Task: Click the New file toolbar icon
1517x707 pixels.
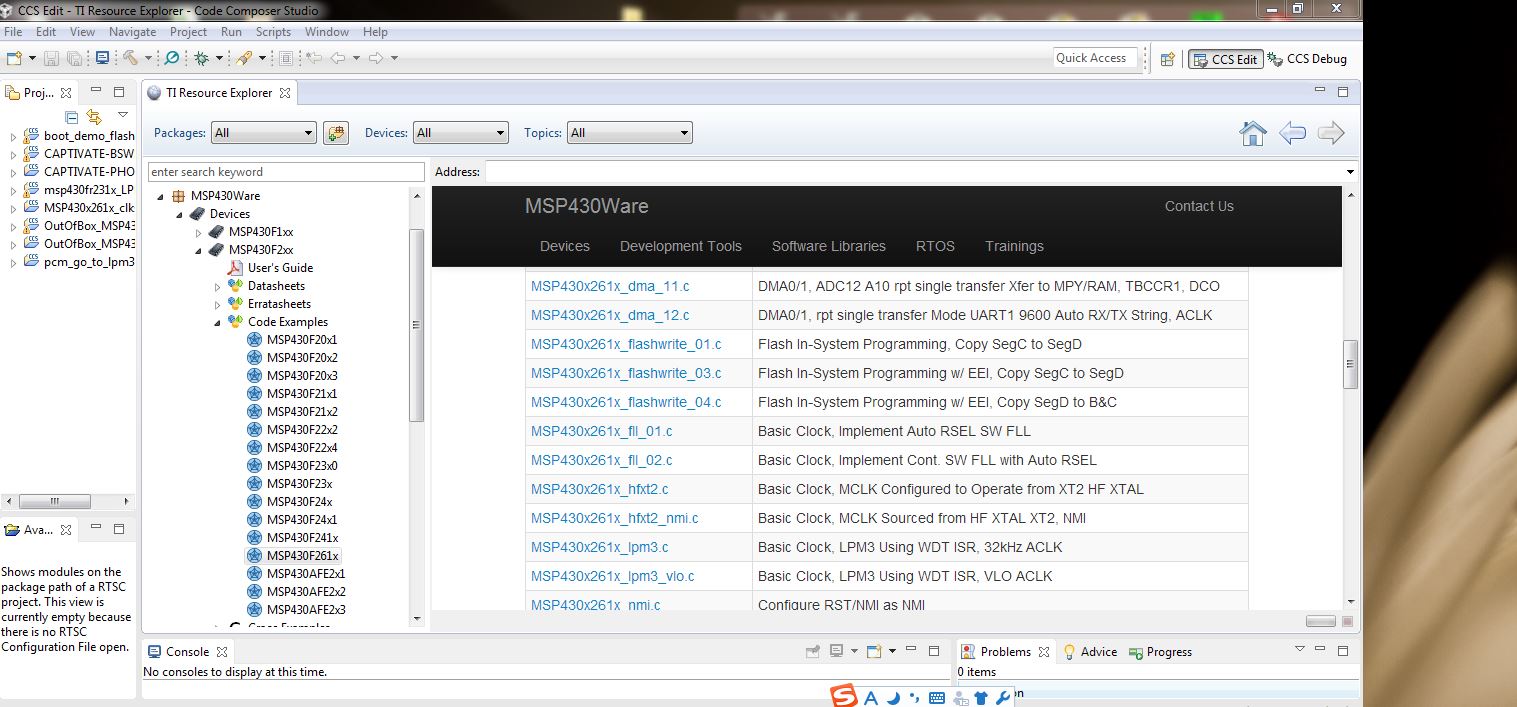Action: pos(14,58)
